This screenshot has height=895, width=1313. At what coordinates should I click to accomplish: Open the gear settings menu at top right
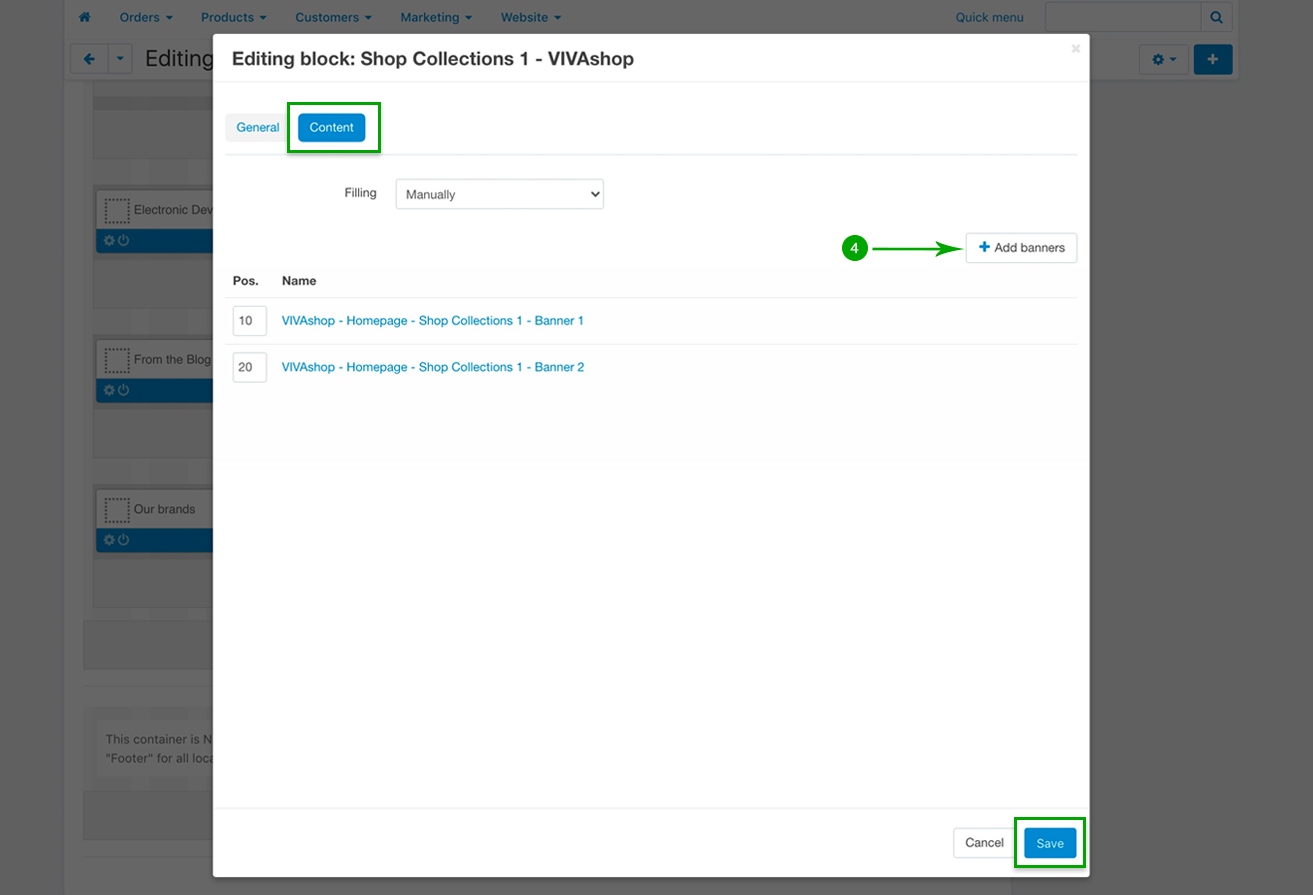pos(1163,59)
